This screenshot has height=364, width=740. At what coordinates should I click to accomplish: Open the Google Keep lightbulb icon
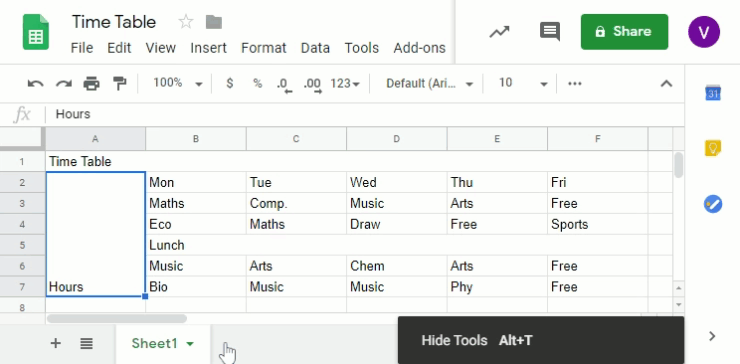pyautogui.click(x=713, y=148)
